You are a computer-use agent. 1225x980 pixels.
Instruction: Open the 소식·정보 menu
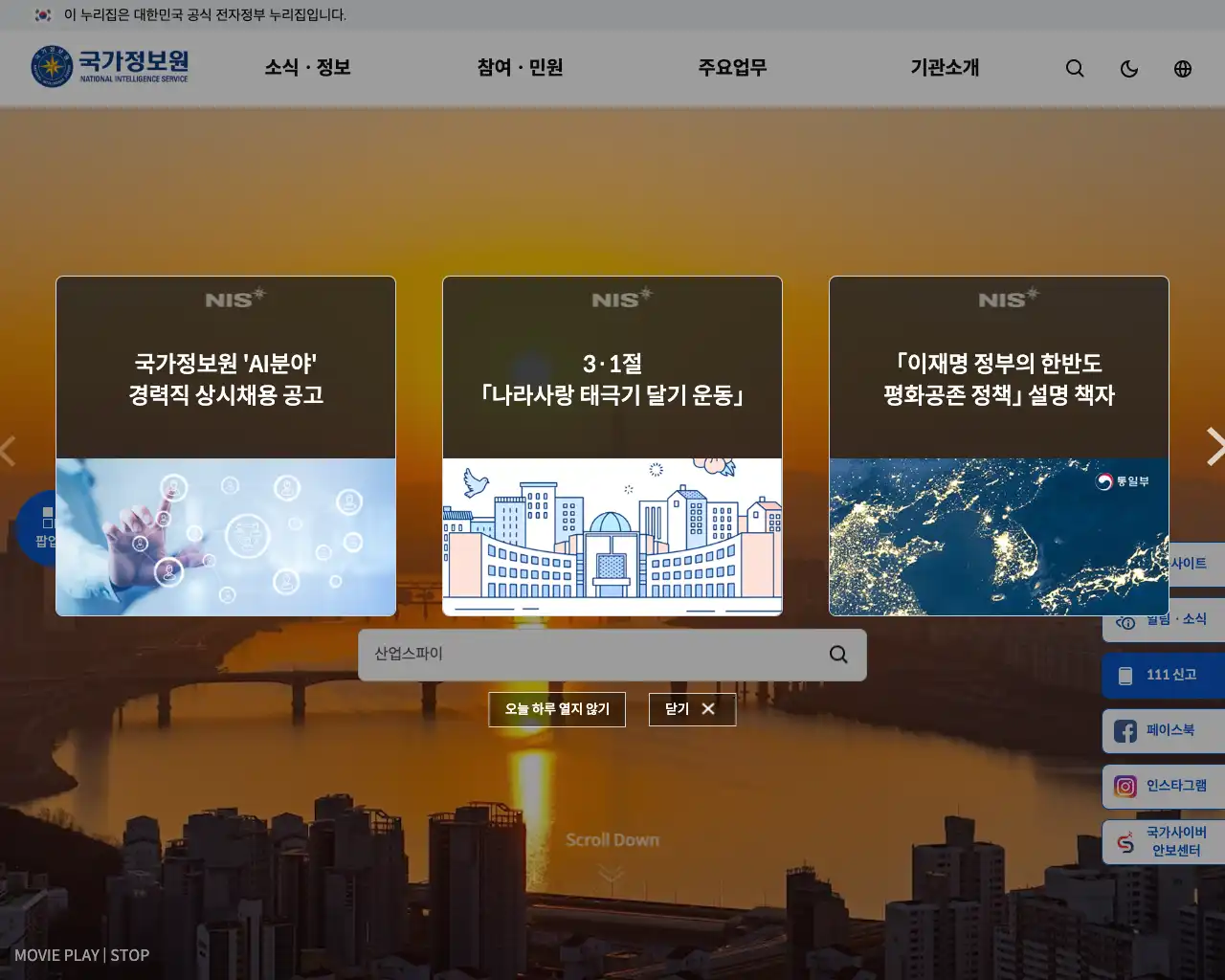pos(306,68)
